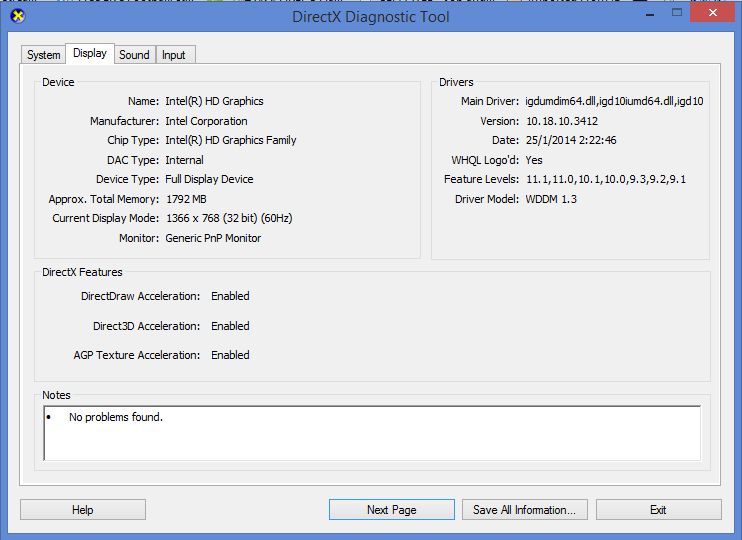Open the Sound tab
This screenshot has height=540, width=742.
[x=134, y=55]
